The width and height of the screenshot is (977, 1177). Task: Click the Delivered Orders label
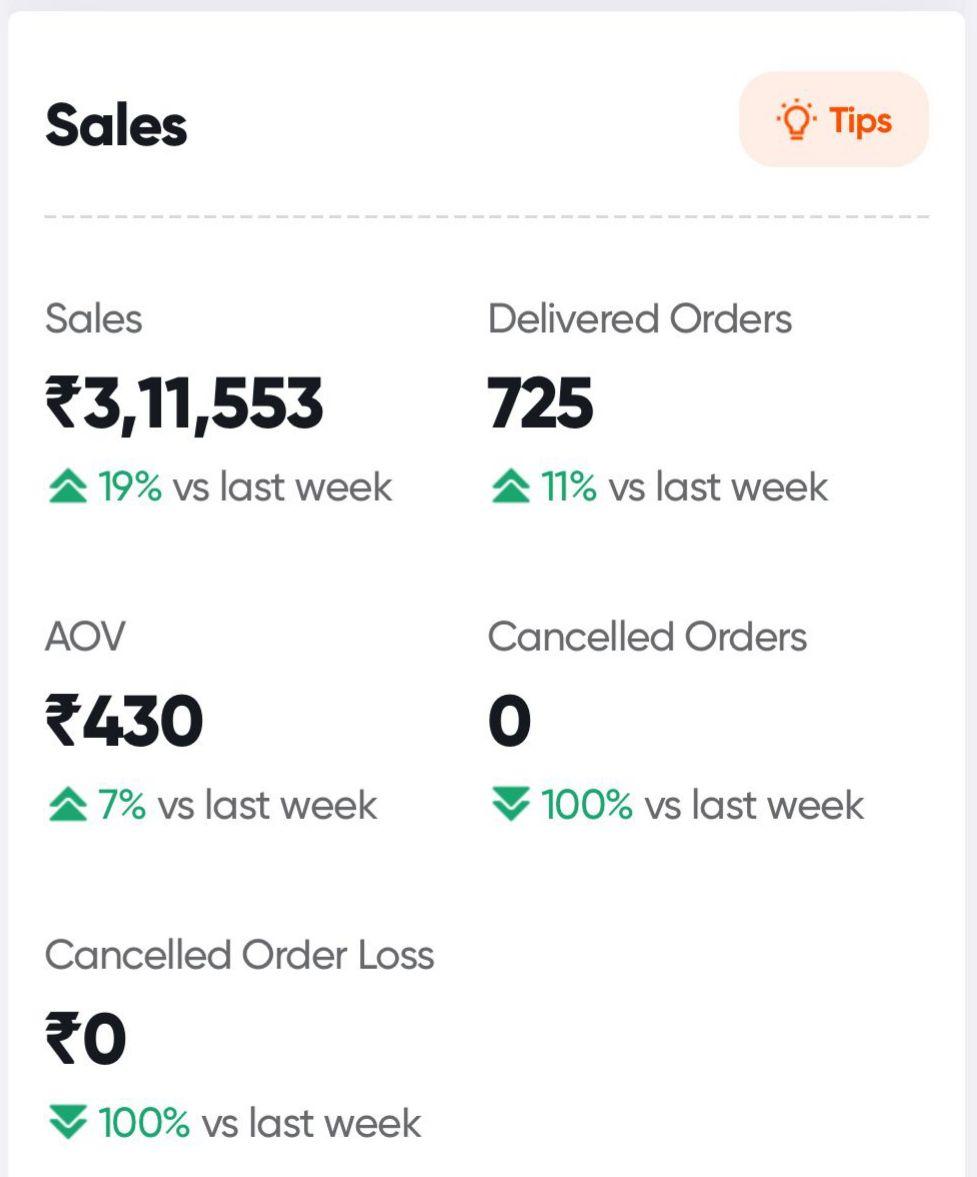pos(640,319)
